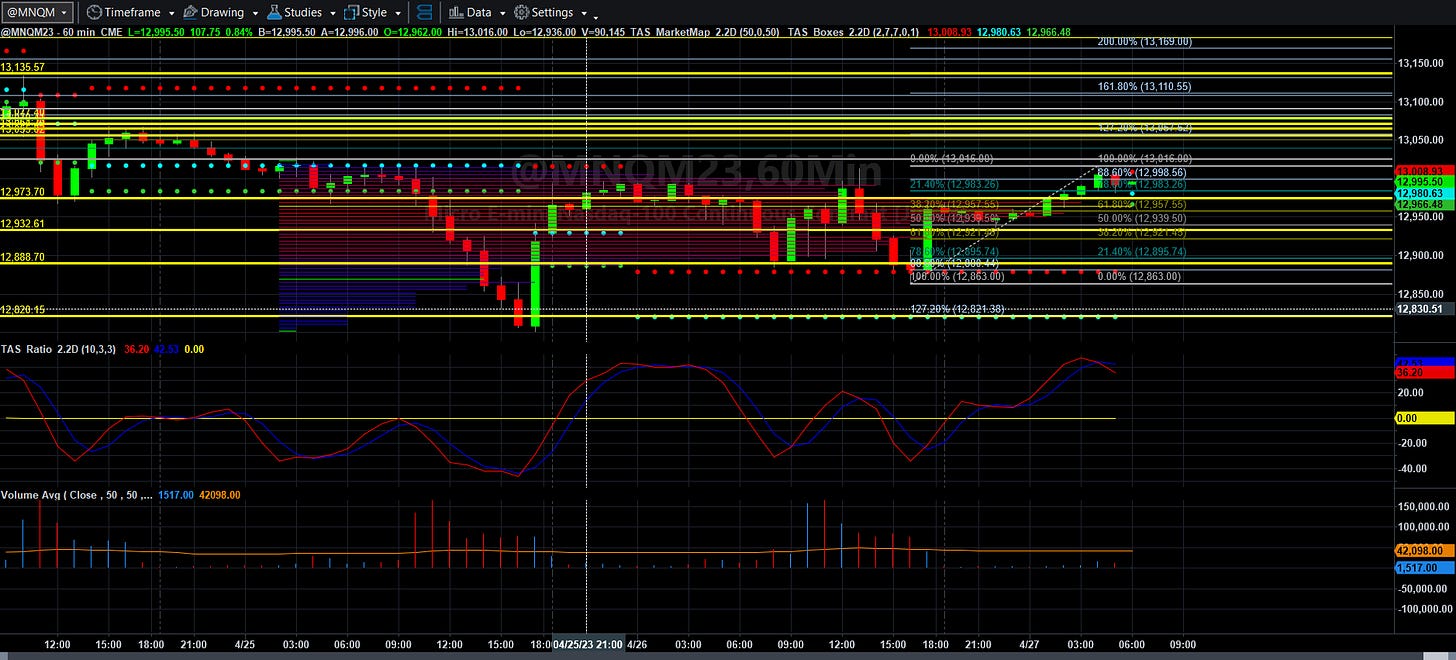
Task: Click the Style icon
Action: click(x=351, y=12)
